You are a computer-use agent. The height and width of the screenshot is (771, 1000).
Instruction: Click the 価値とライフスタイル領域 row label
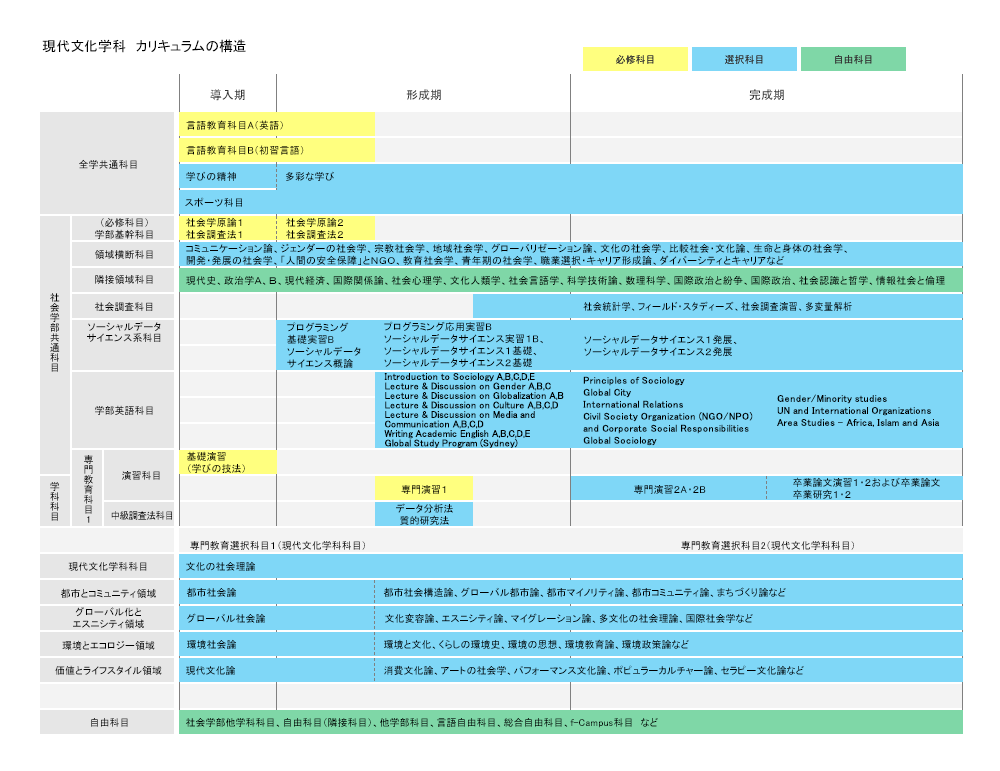pos(108,671)
